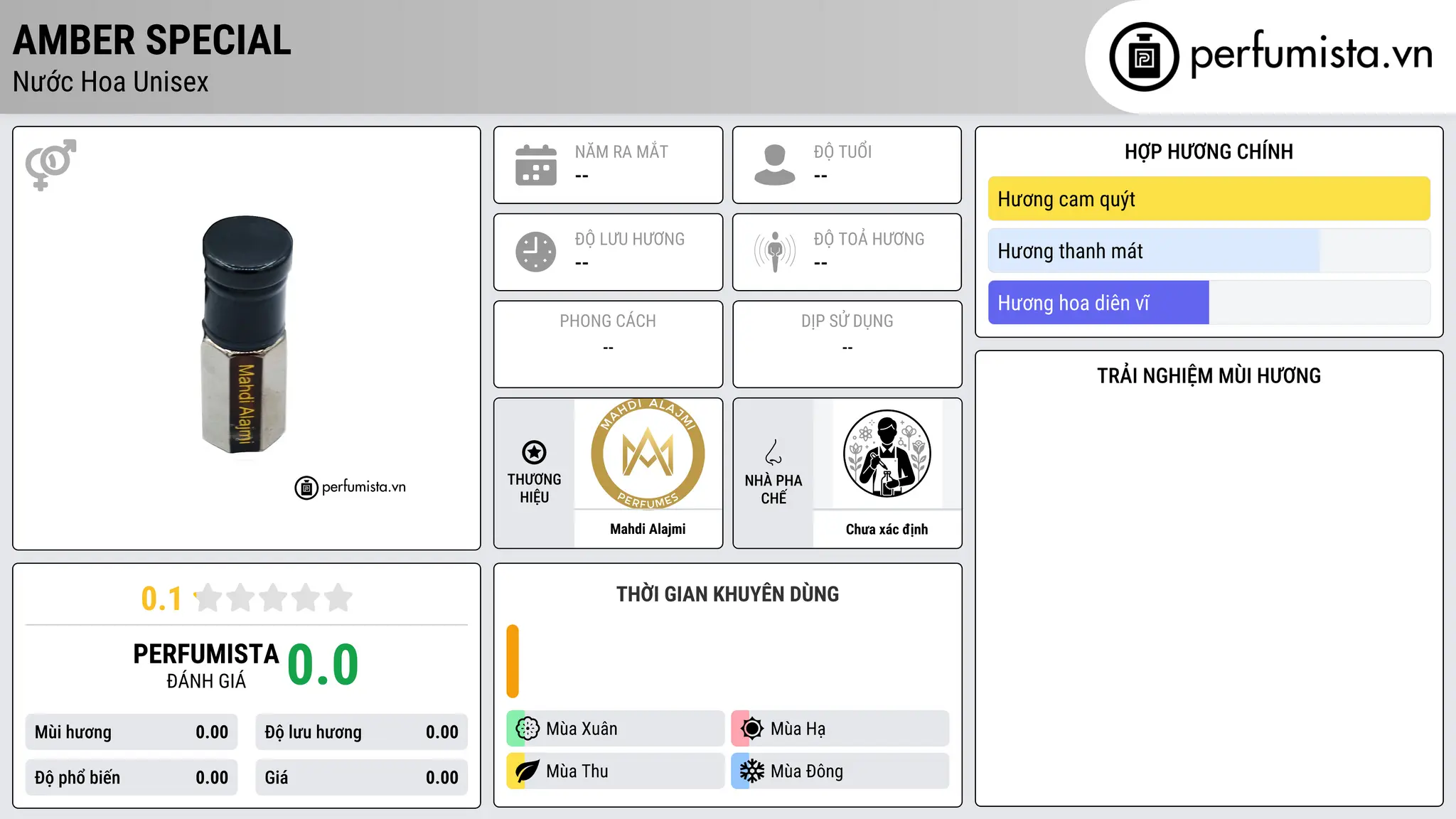Click the Độ phổ biến score row
This screenshot has width=1456, height=819.
pos(132,778)
